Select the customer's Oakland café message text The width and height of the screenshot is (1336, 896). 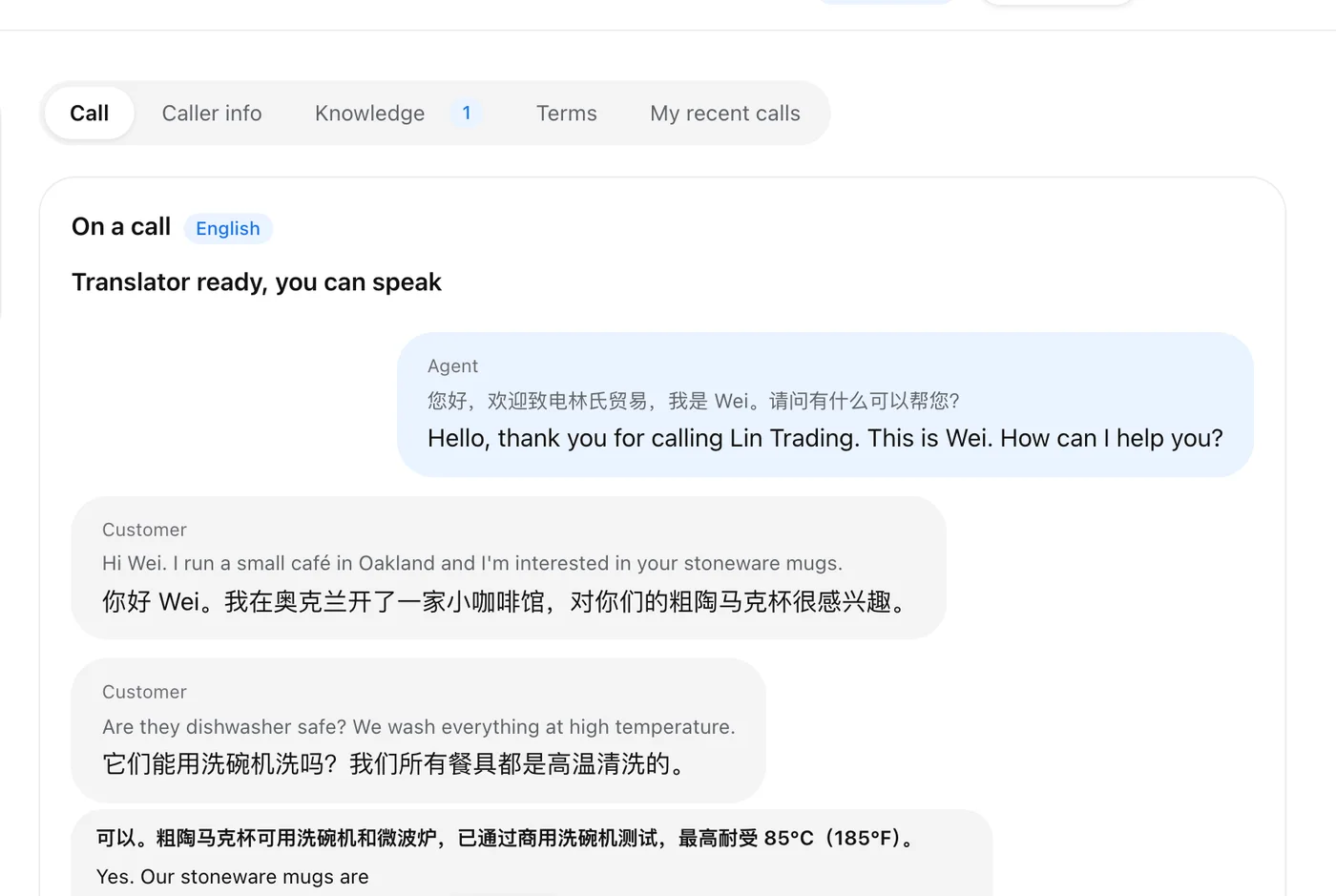[472, 564]
